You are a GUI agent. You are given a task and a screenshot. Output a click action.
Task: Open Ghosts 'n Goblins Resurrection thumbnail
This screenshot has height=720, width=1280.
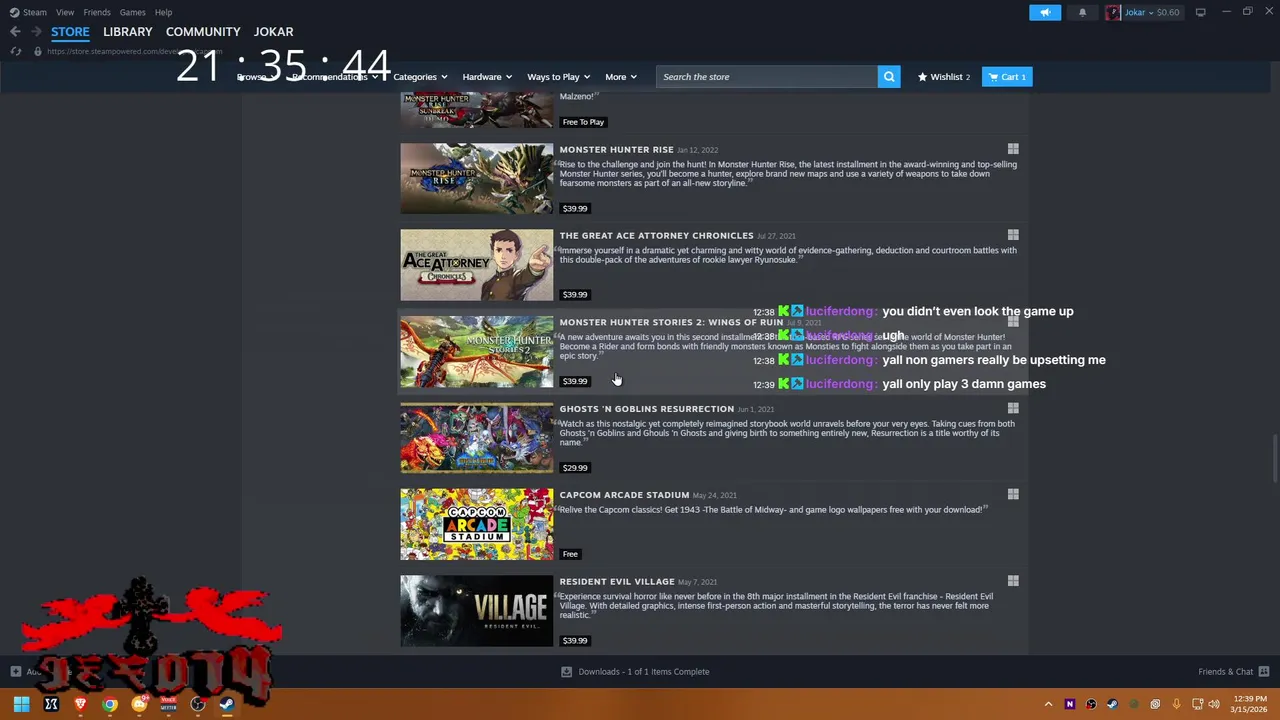tap(476, 437)
